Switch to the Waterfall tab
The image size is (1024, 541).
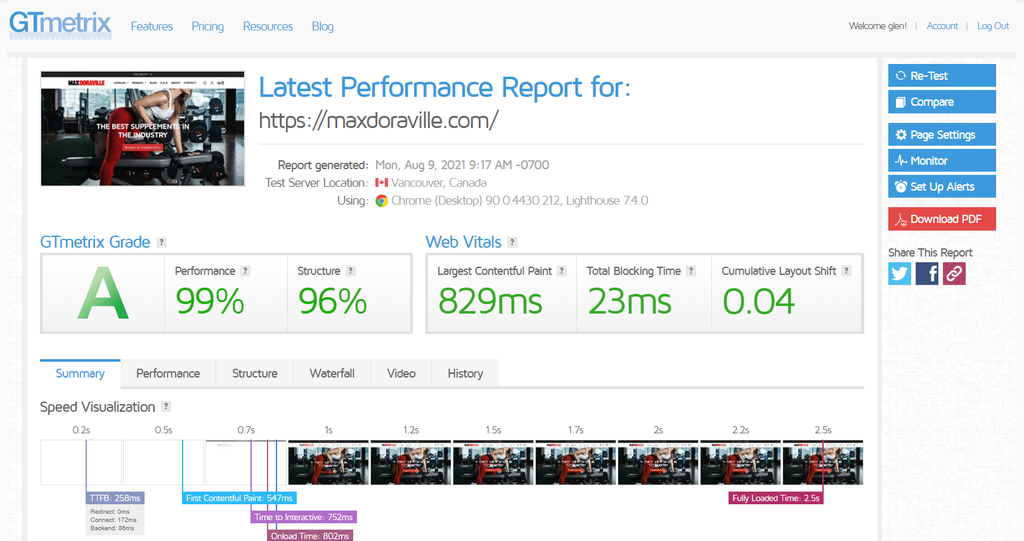pos(332,373)
